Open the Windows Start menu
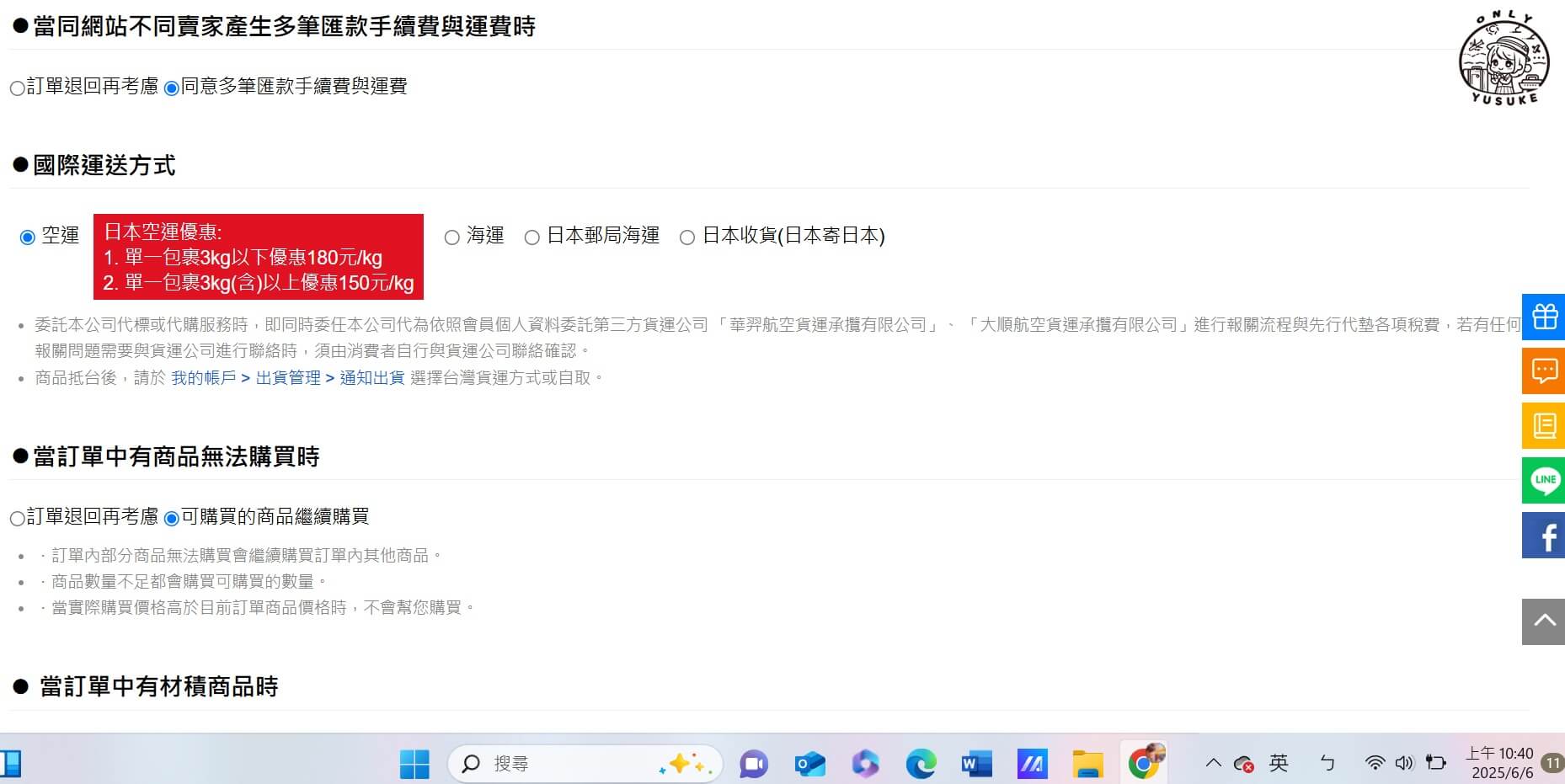The height and width of the screenshot is (784, 1565). [x=413, y=763]
